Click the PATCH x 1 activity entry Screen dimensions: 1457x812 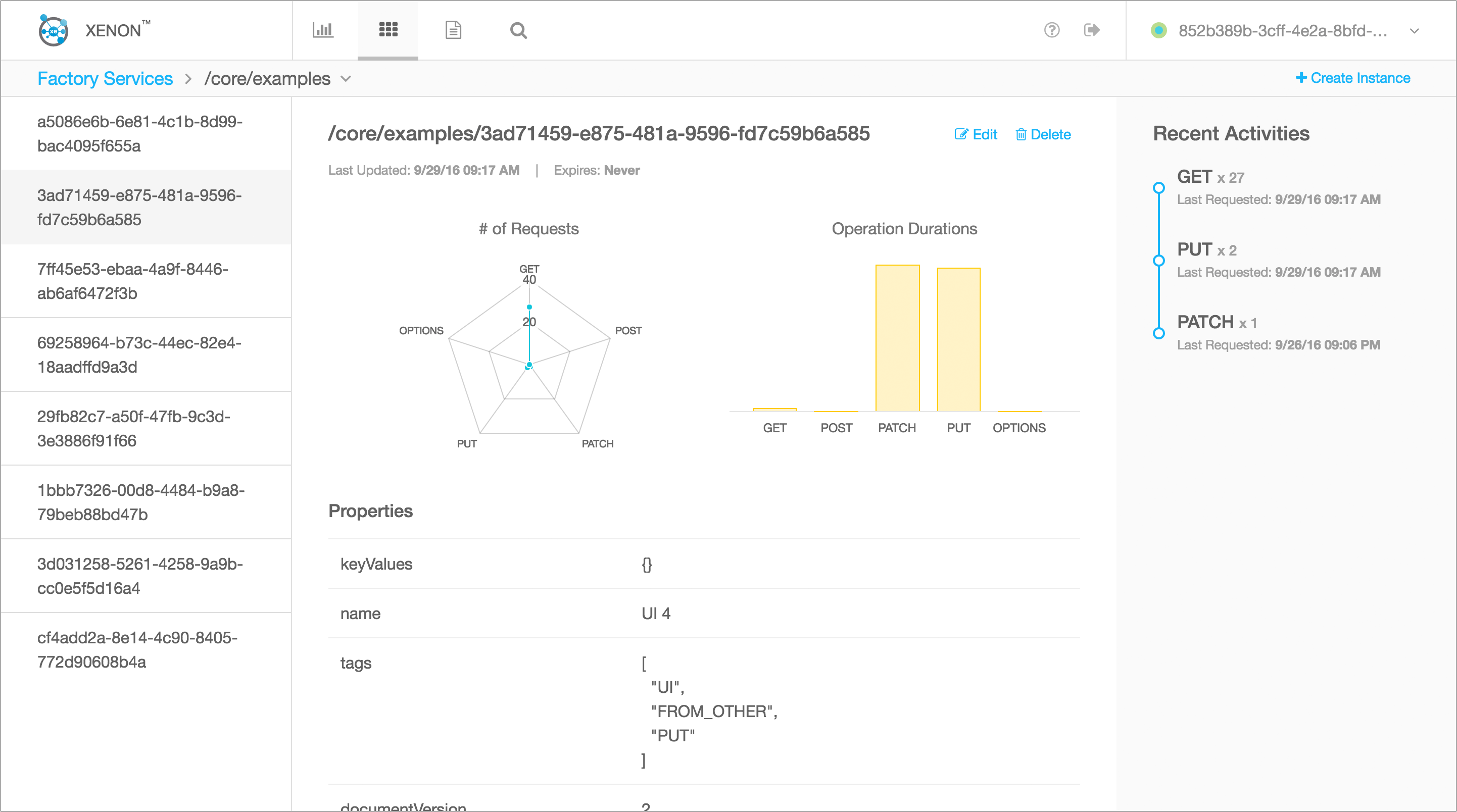tap(1279, 332)
